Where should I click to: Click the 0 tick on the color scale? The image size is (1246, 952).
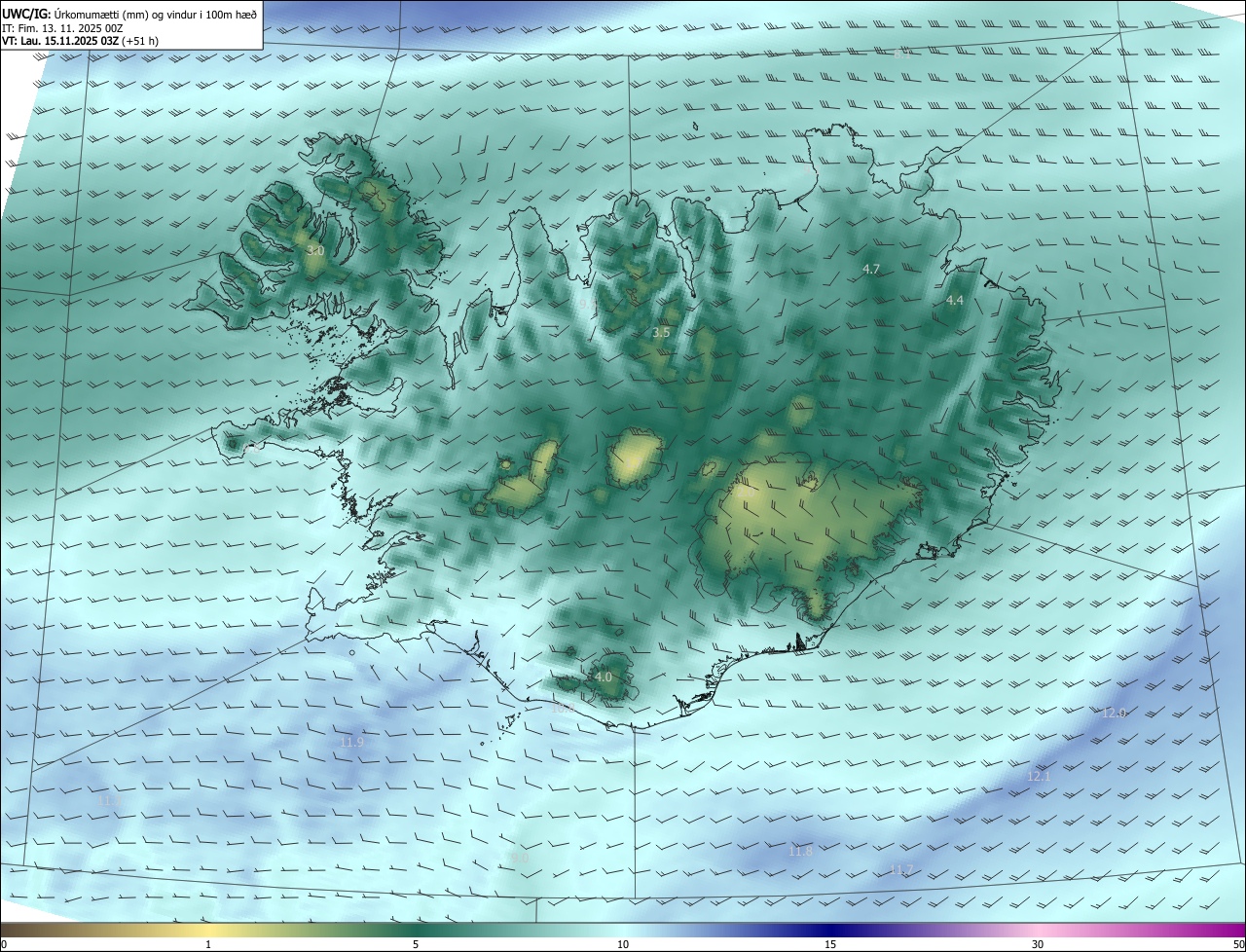pos(4,944)
